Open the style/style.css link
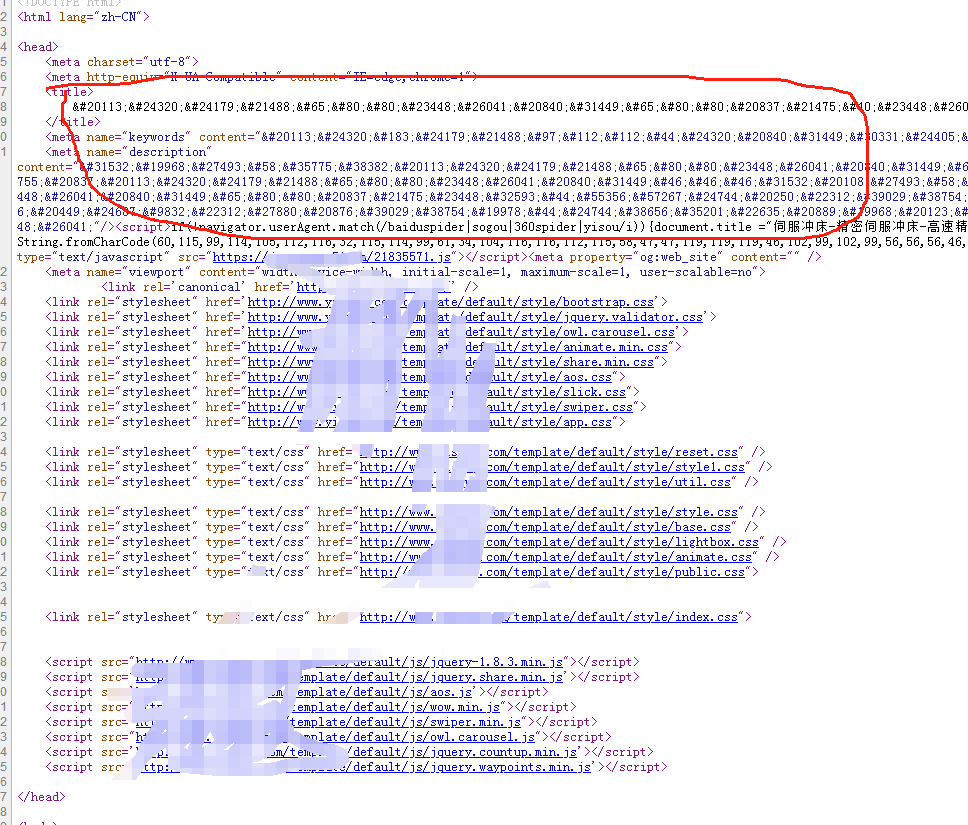 click(549, 512)
